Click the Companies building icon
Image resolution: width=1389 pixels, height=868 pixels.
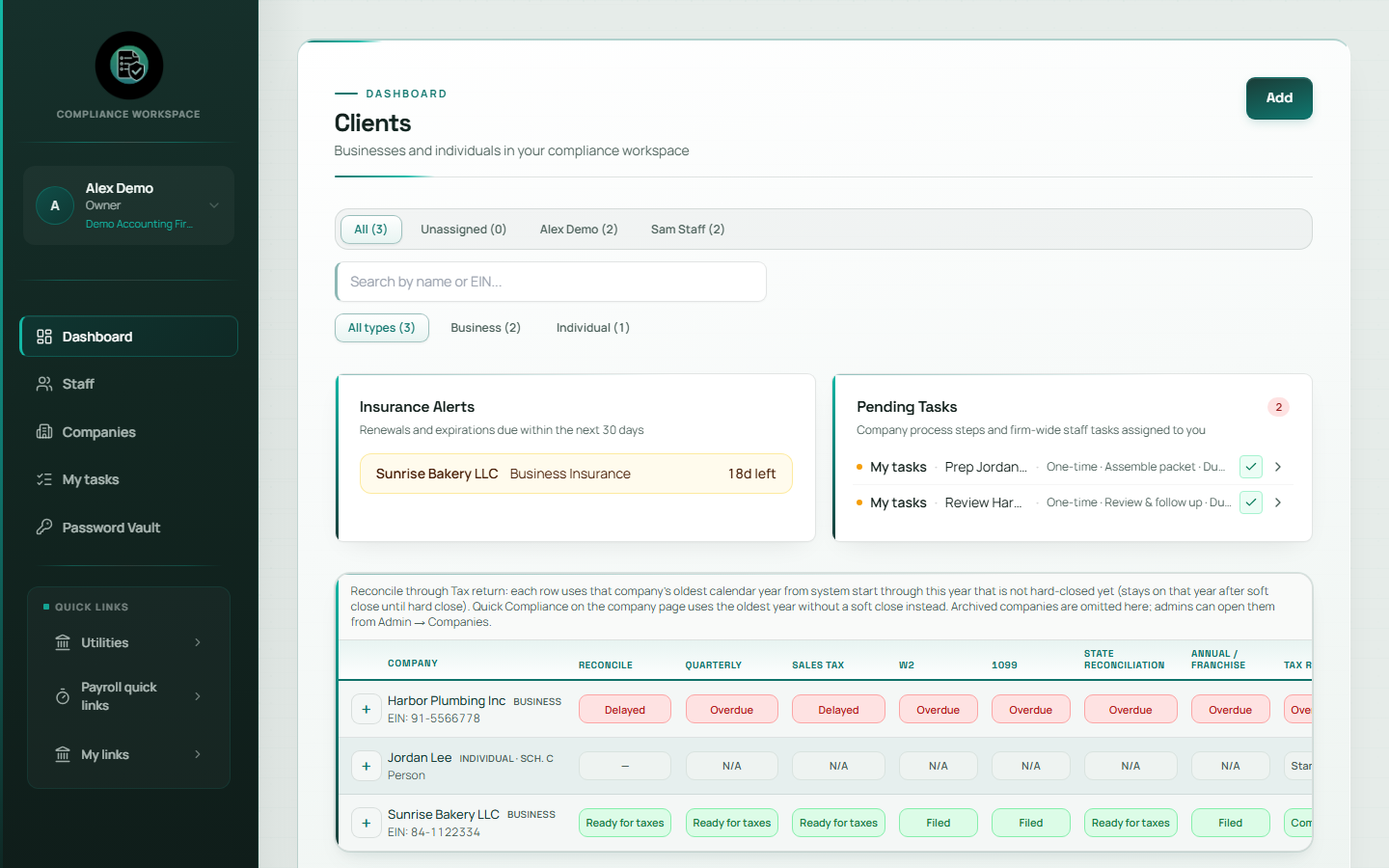[x=44, y=431]
